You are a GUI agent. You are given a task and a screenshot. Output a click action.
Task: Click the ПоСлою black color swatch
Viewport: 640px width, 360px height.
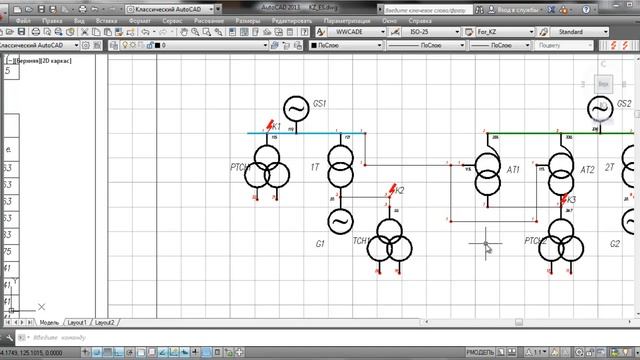click(x=314, y=45)
